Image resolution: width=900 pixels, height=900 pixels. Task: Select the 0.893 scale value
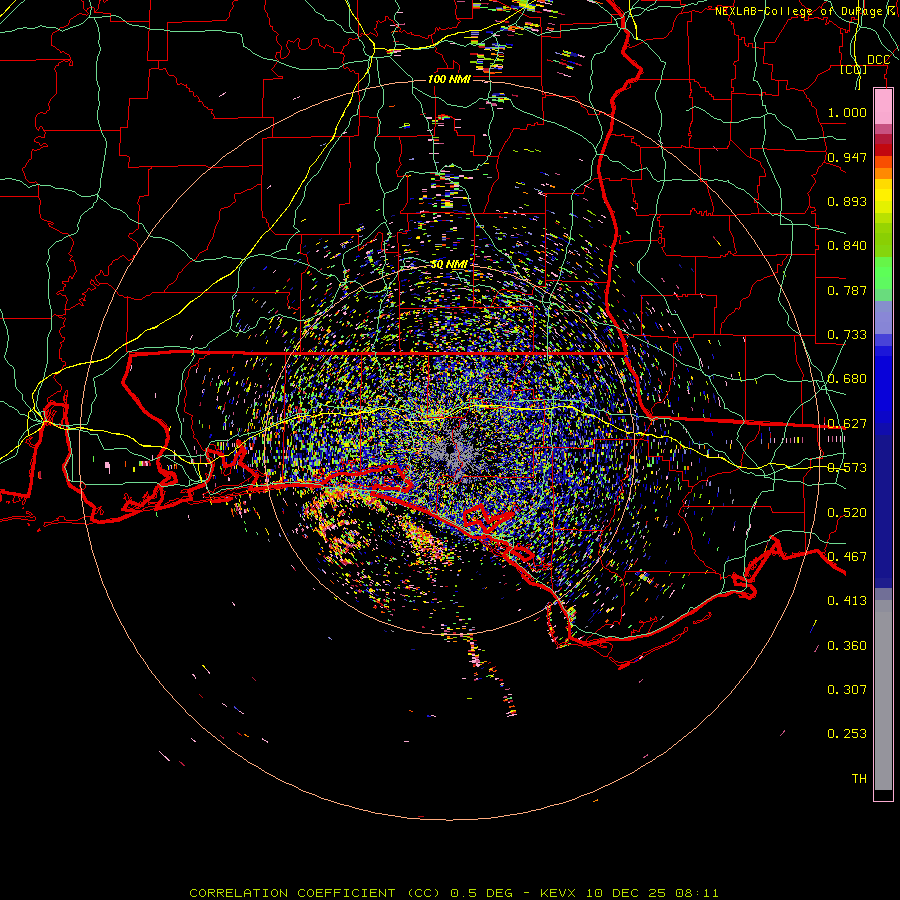847,201
